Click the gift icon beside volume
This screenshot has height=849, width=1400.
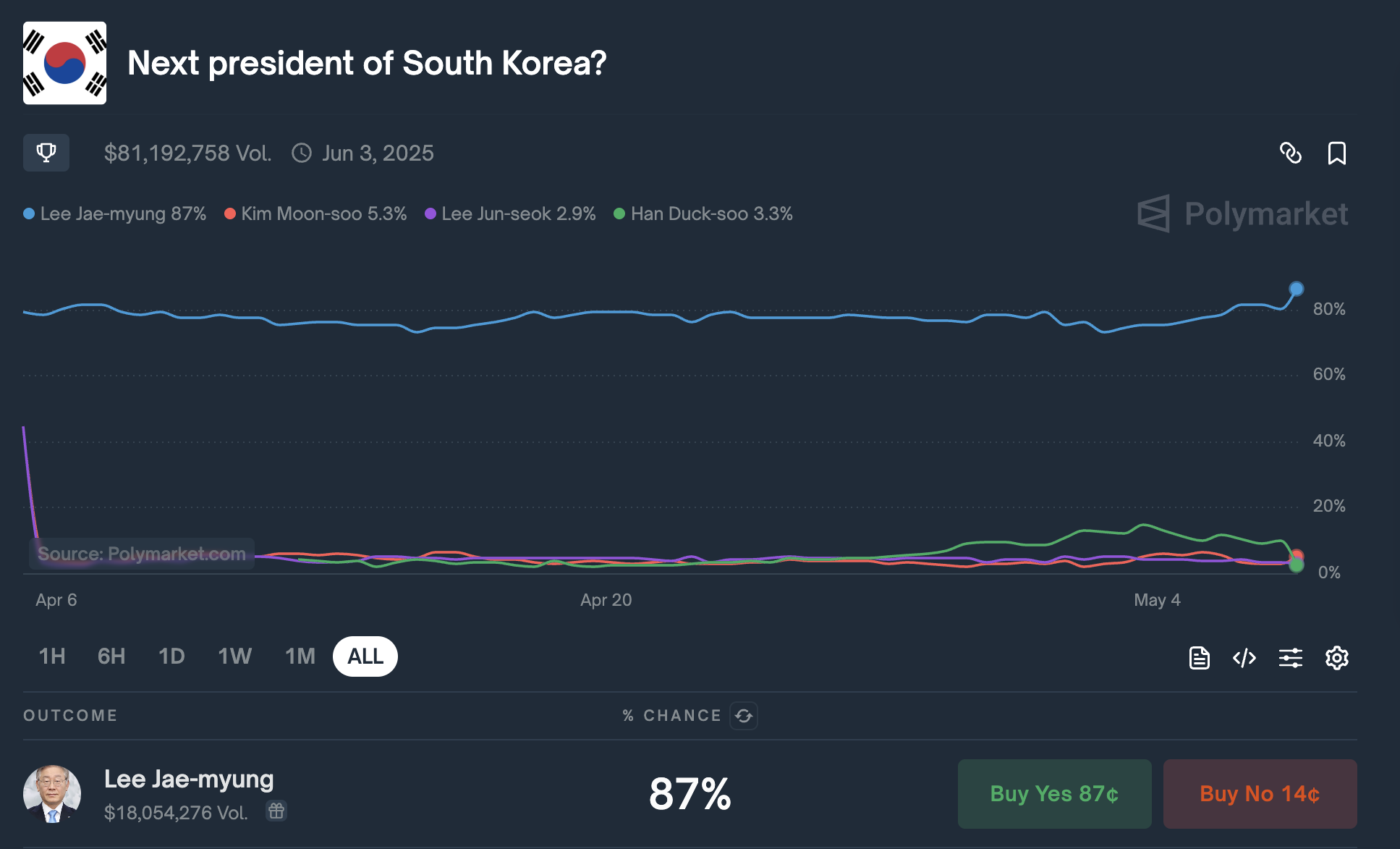[276, 811]
